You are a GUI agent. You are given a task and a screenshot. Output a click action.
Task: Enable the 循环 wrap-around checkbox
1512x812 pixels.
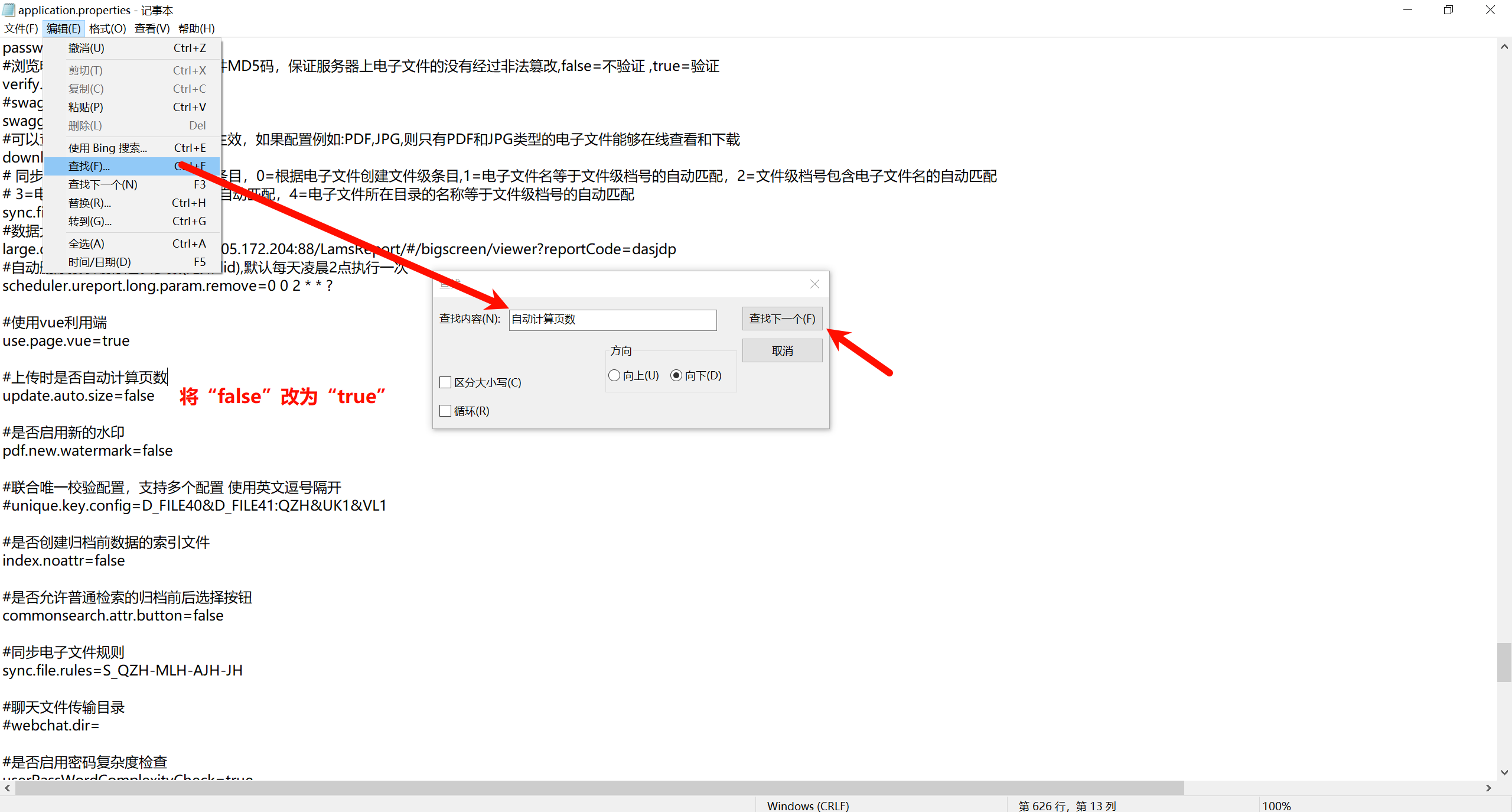pos(446,411)
